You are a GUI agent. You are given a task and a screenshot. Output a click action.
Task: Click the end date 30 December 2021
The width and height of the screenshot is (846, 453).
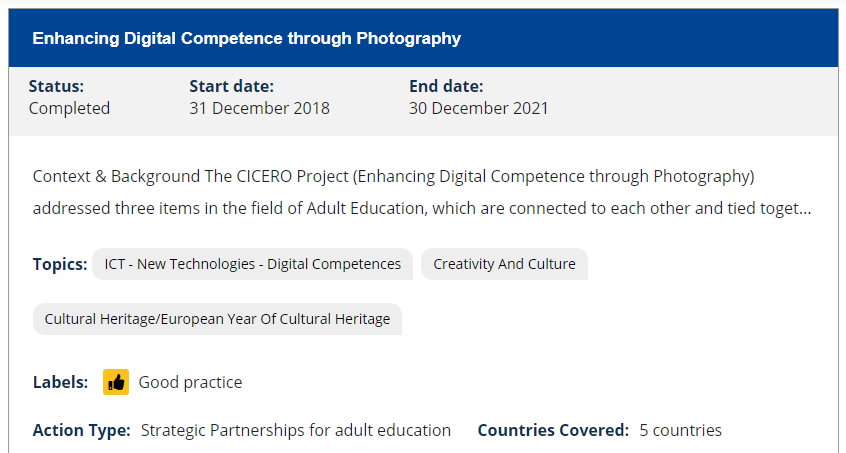(478, 108)
